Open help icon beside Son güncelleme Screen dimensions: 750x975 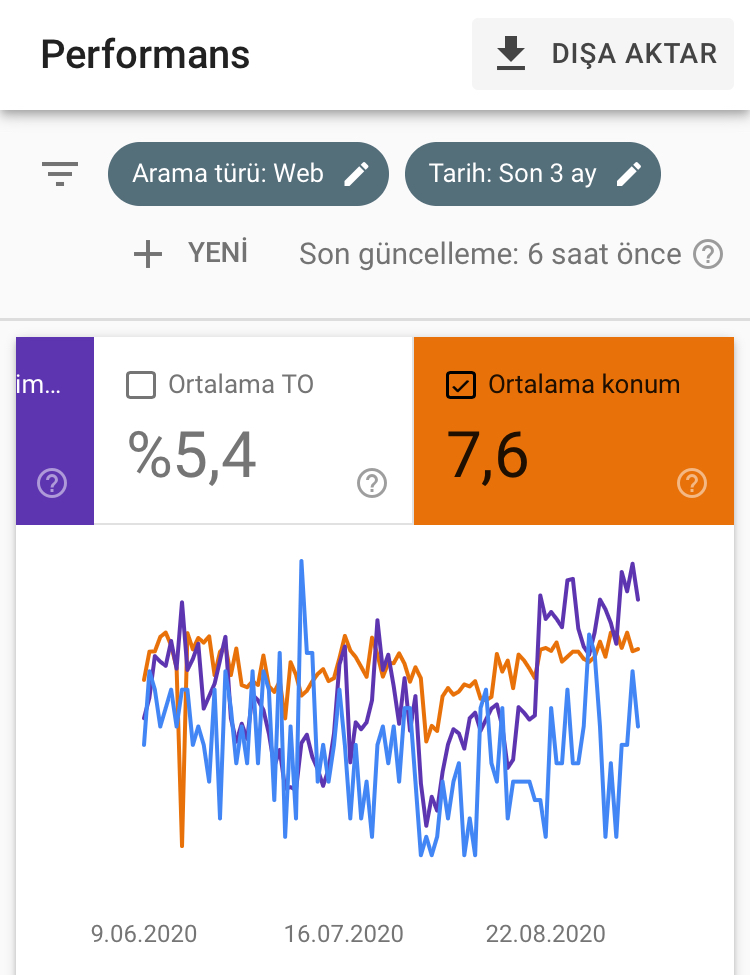click(x=708, y=254)
